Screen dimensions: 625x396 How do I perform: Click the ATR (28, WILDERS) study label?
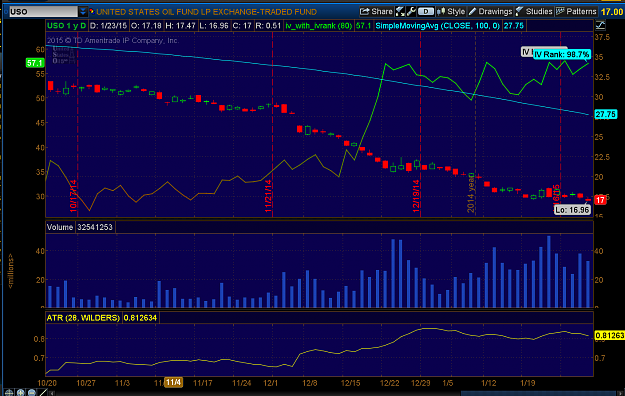83,318
